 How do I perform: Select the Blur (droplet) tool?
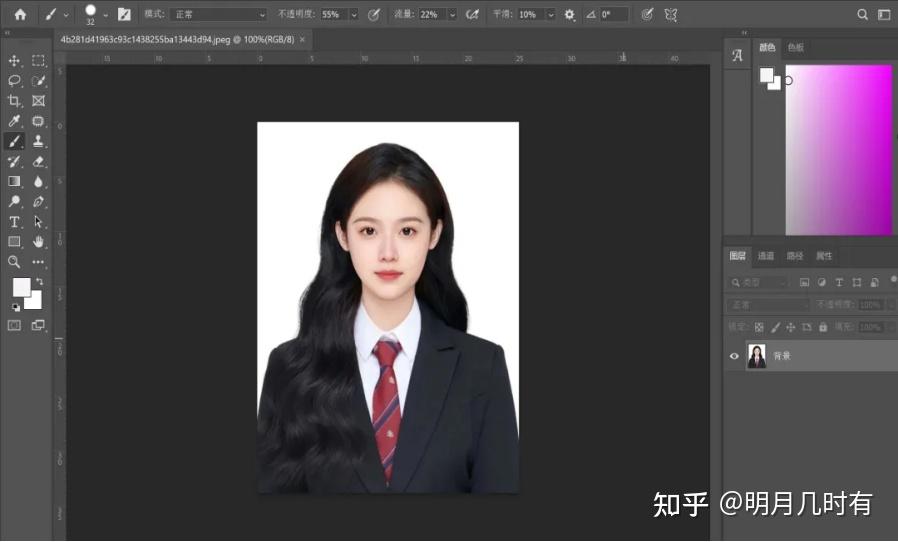point(38,182)
